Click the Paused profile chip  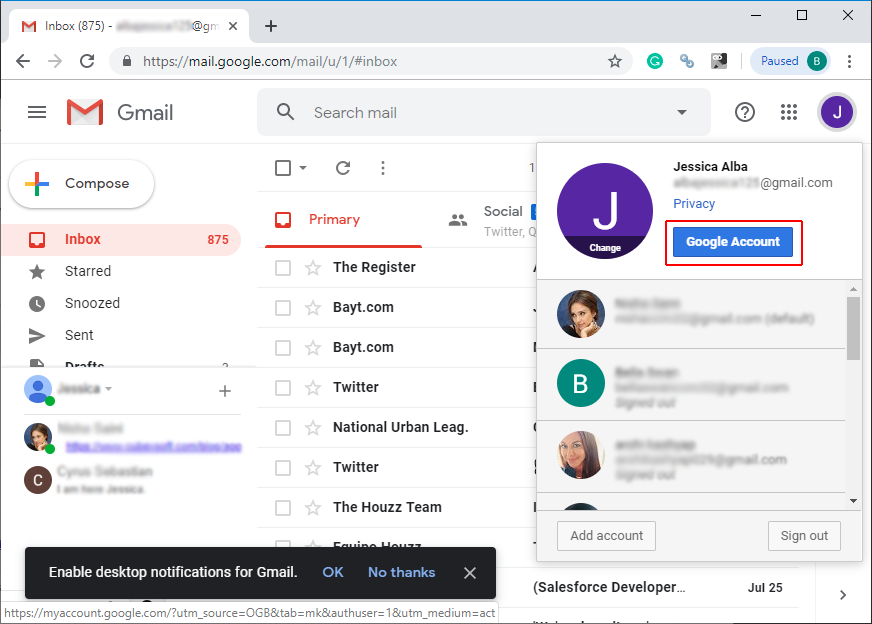click(790, 61)
